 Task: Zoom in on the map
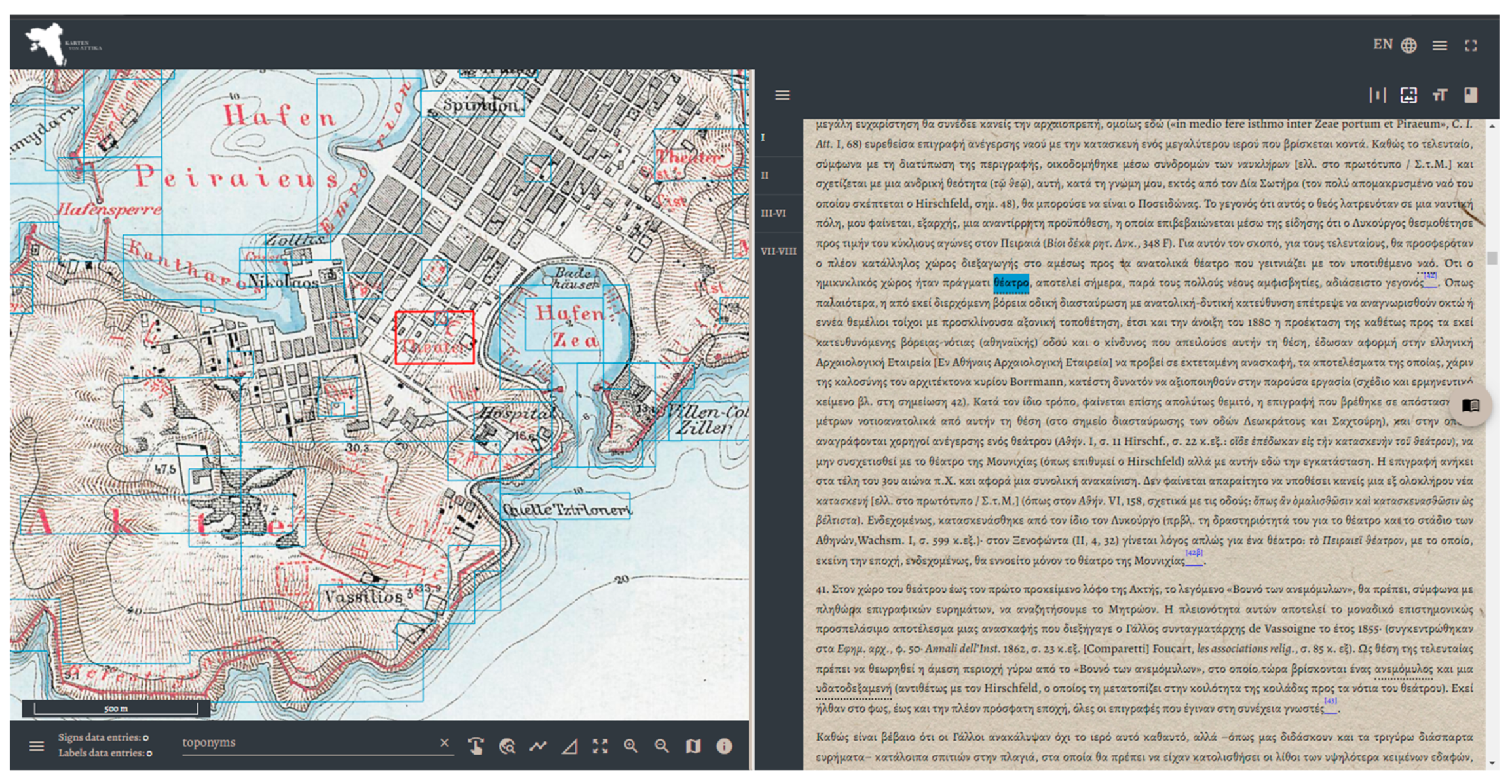(631, 746)
